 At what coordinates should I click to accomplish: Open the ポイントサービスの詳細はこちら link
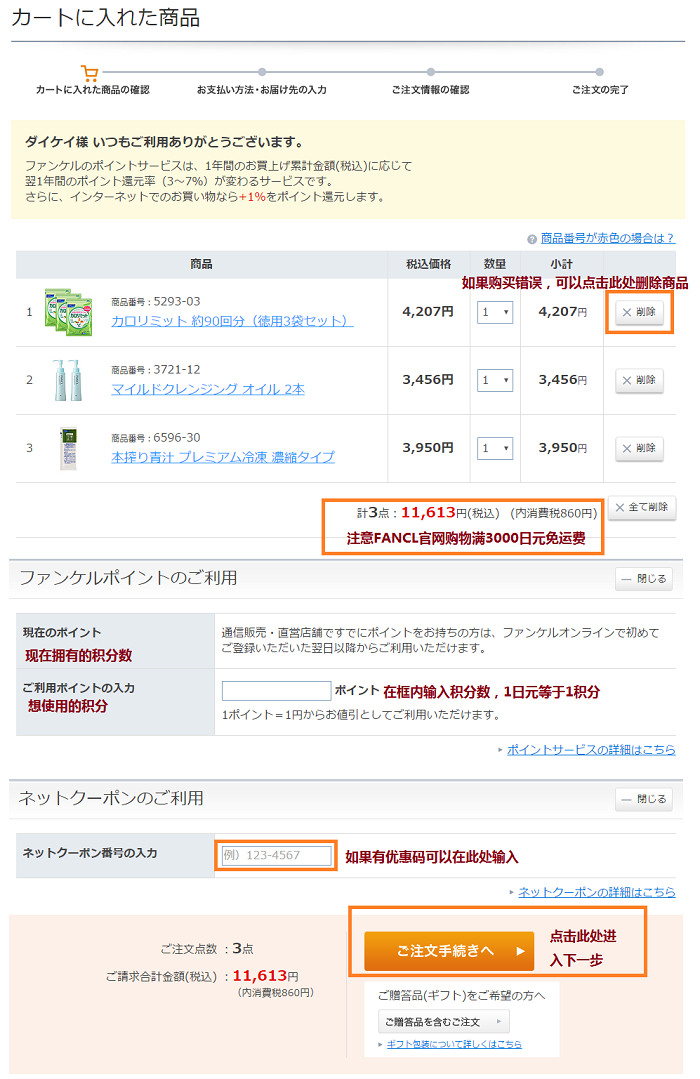click(590, 750)
